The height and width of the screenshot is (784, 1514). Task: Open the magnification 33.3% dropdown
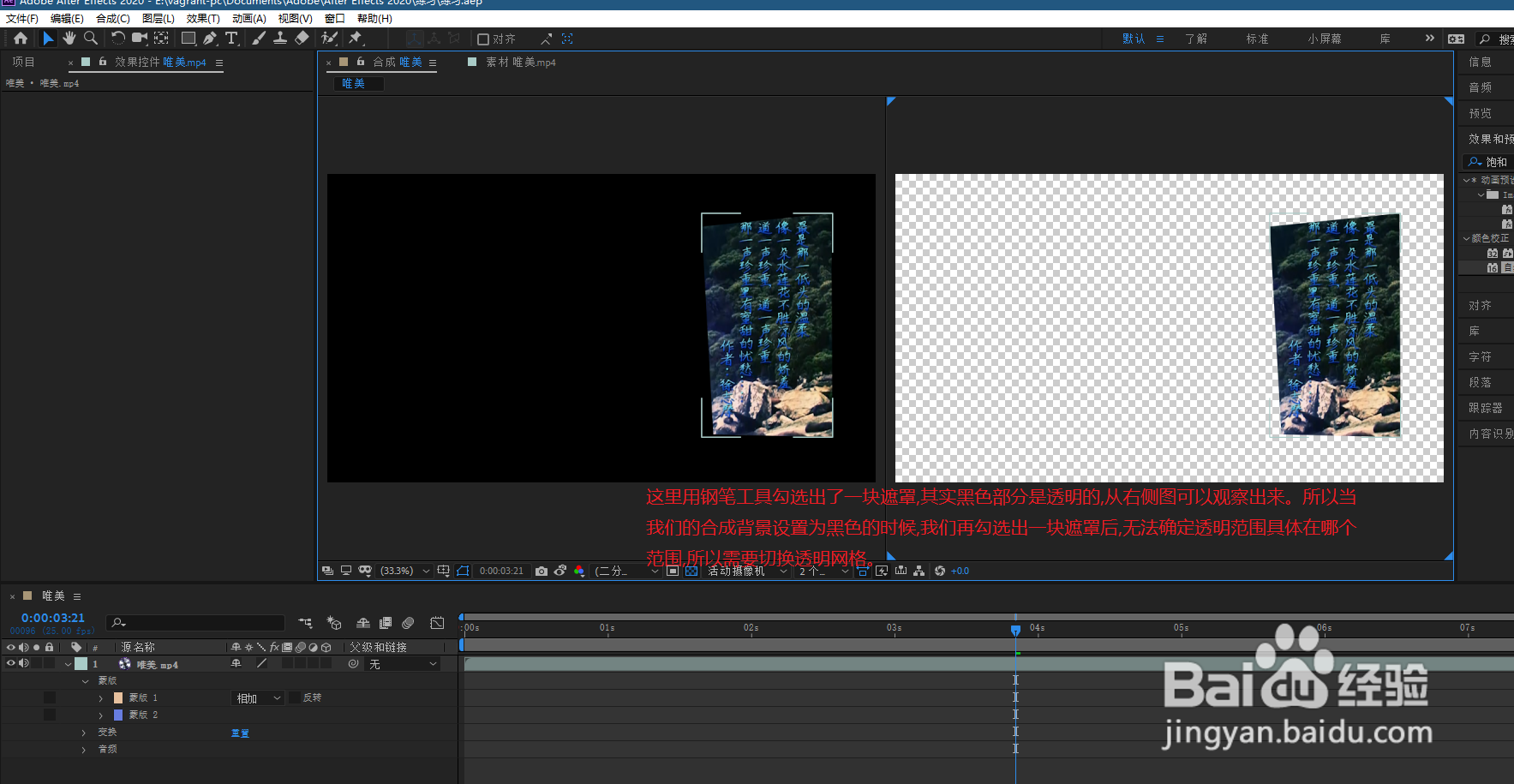click(x=405, y=571)
